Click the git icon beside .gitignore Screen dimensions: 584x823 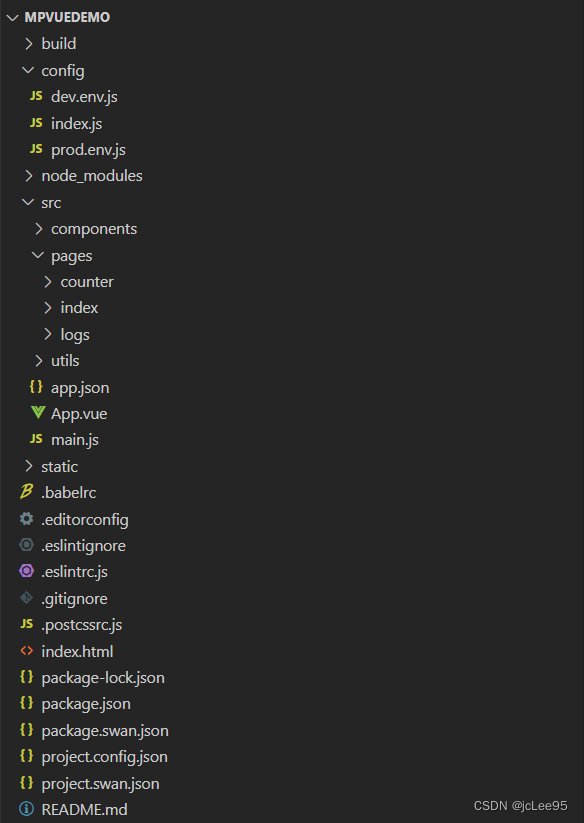pos(26,597)
